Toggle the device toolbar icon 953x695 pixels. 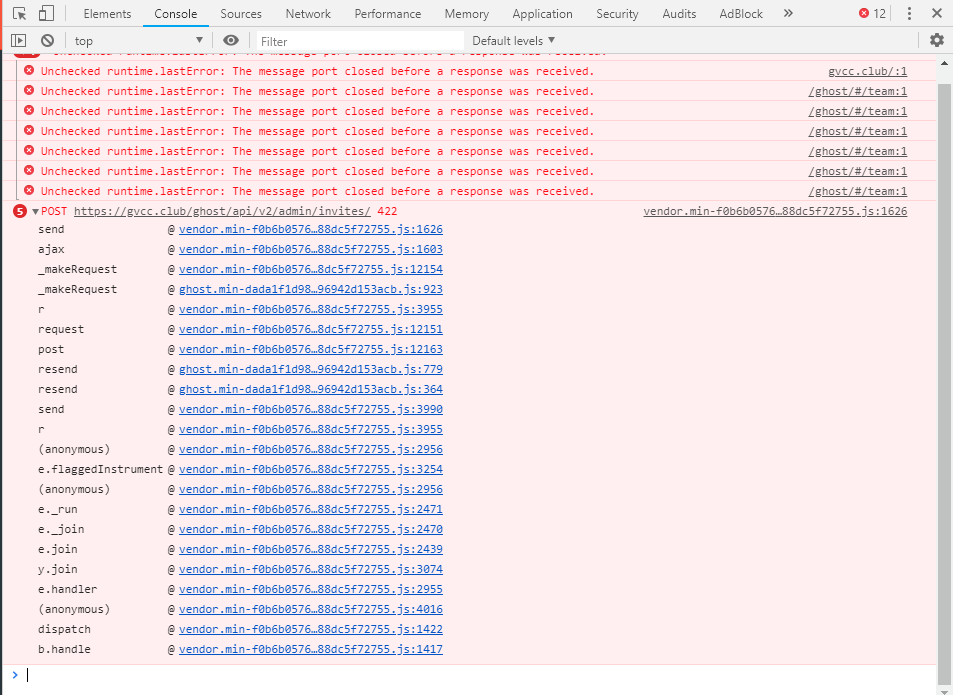(46, 13)
